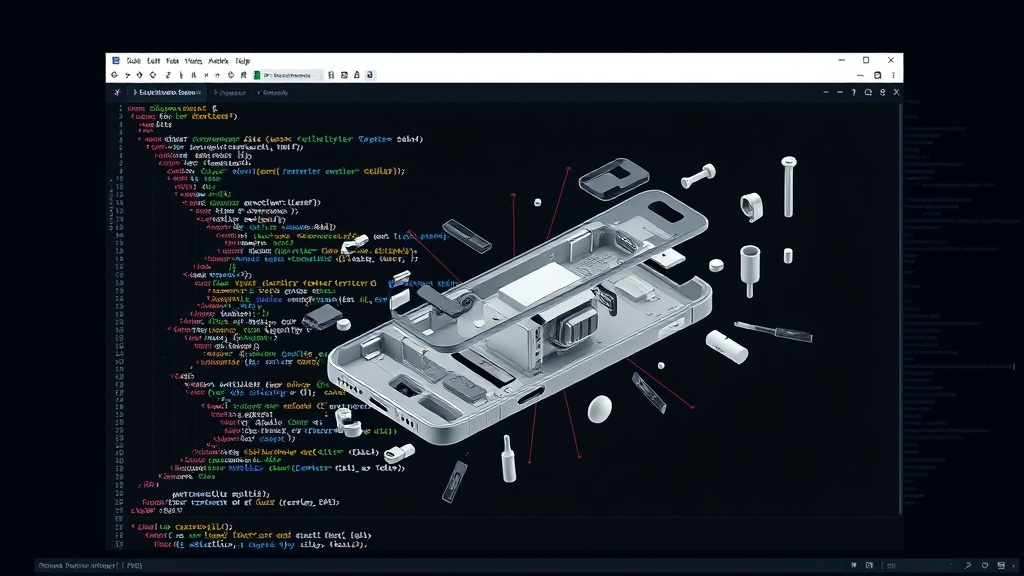Click the wrench icon in status bar
Viewport: 1024px width, 576px height.
pos(968,566)
